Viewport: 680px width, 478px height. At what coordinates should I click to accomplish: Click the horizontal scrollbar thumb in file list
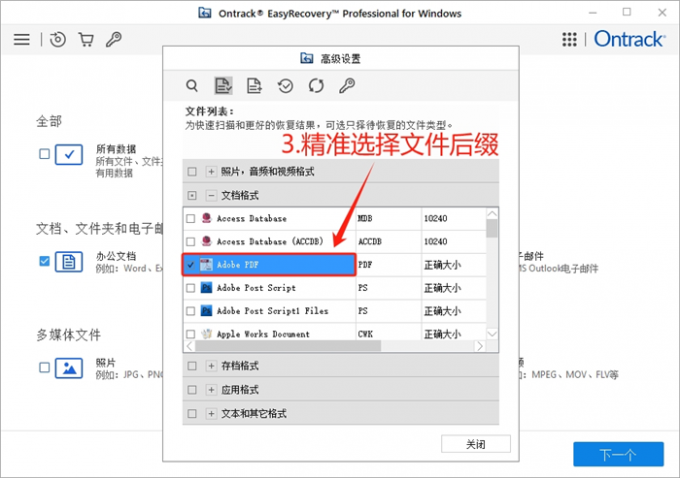[x=288, y=346]
